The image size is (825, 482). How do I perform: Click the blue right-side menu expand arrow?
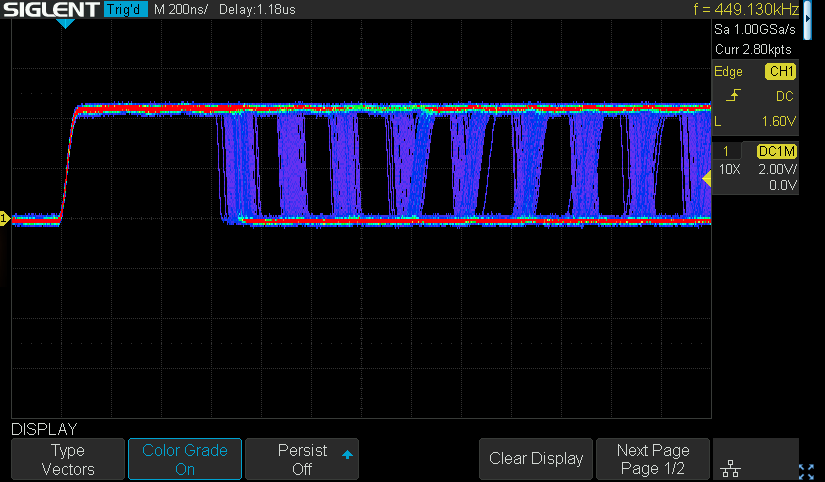[x=808, y=20]
